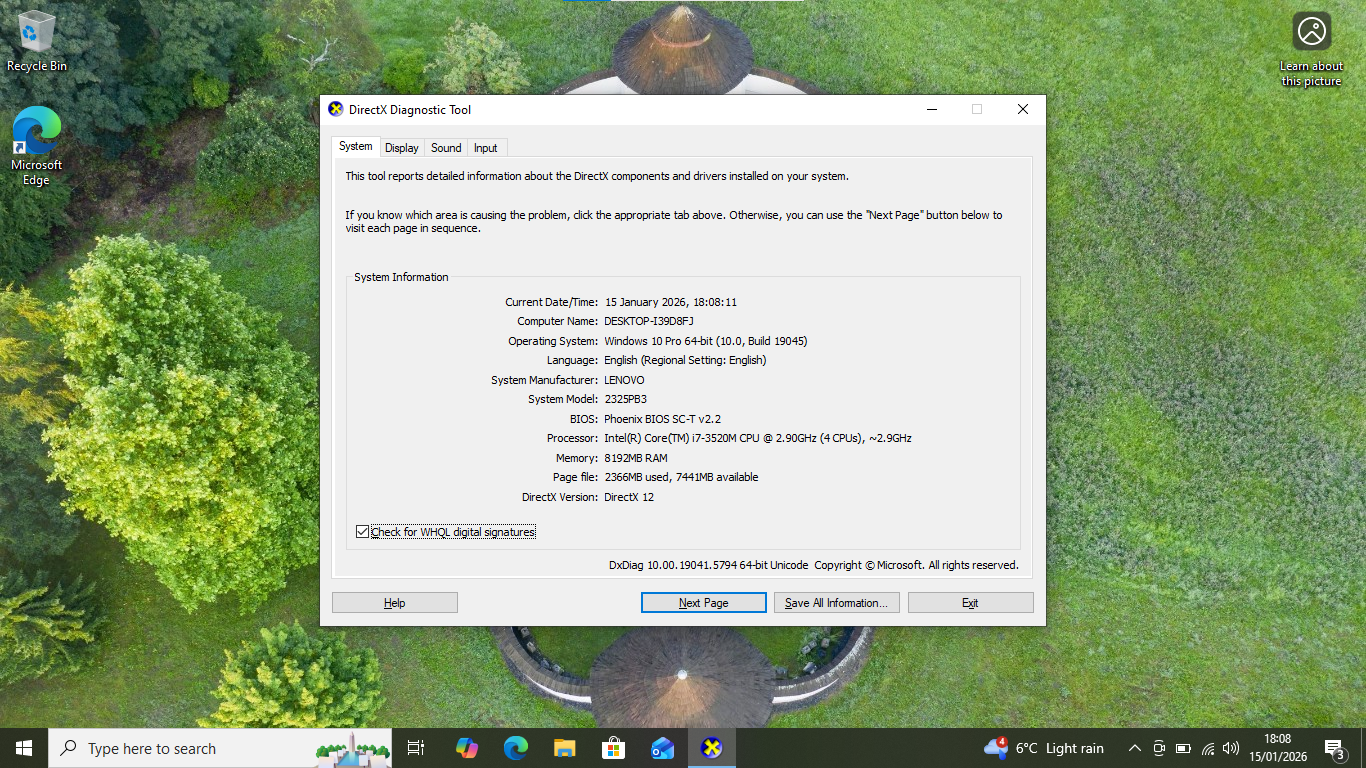Open Microsoft Store from the taskbar
Image resolution: width=1366 pixels, height=768 pixels.
pyautogui.click(x=613, y=748)
